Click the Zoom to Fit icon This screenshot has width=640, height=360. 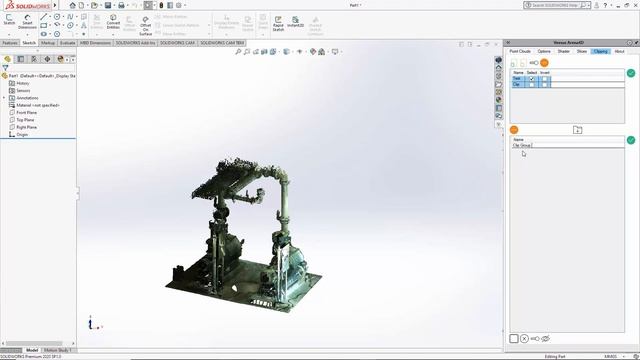pos(238,52)
